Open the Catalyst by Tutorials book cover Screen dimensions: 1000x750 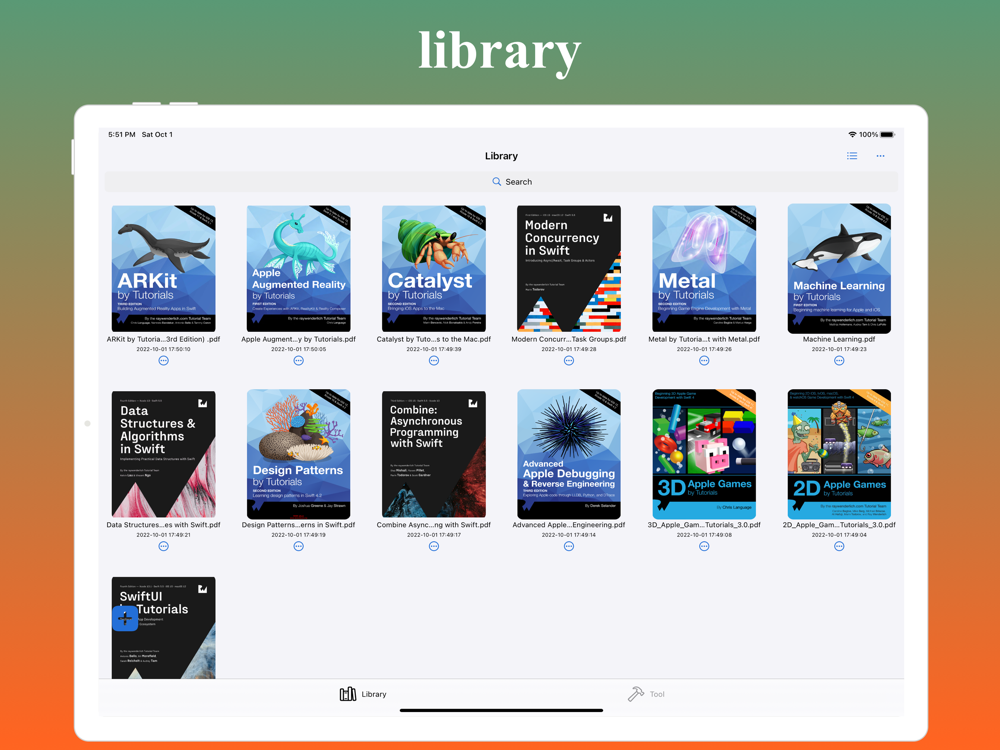pos(434,268)
